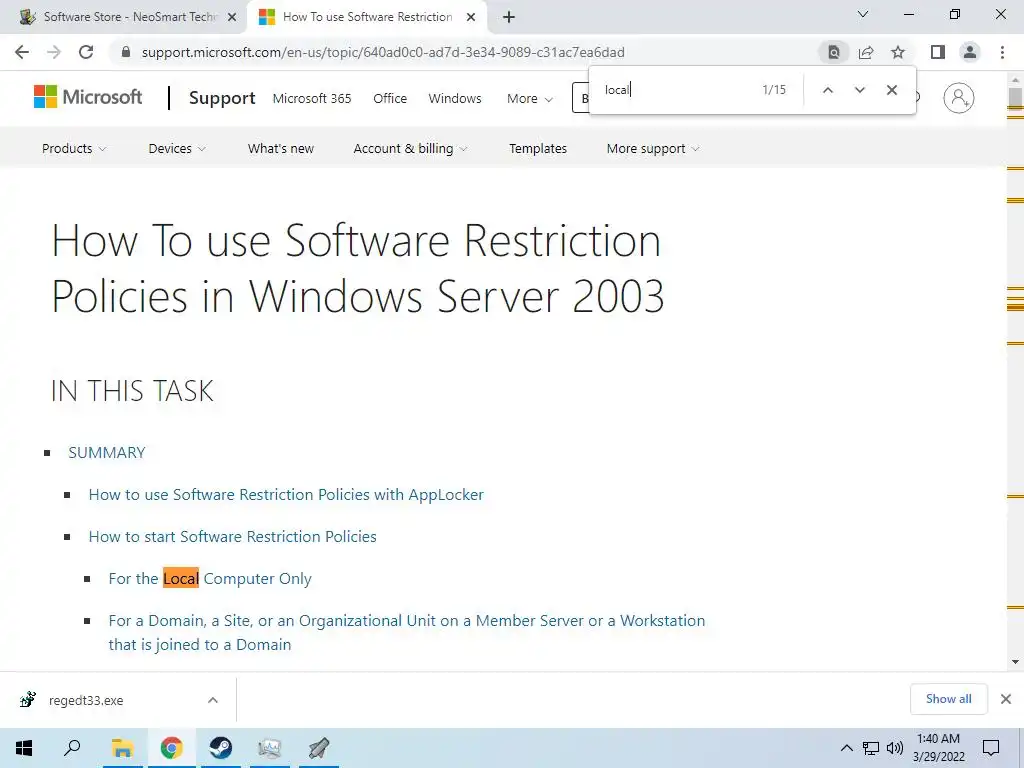Open the rocket-icon app in taskbar
This screenshot has width=1024, height=768.
point(319,748)
